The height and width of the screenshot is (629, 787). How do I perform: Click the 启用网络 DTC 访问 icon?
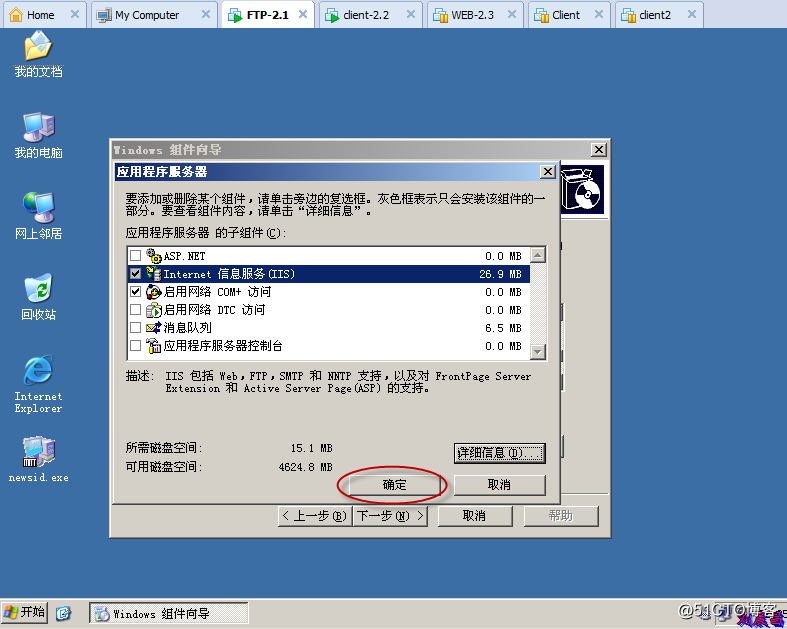[154, 310]
